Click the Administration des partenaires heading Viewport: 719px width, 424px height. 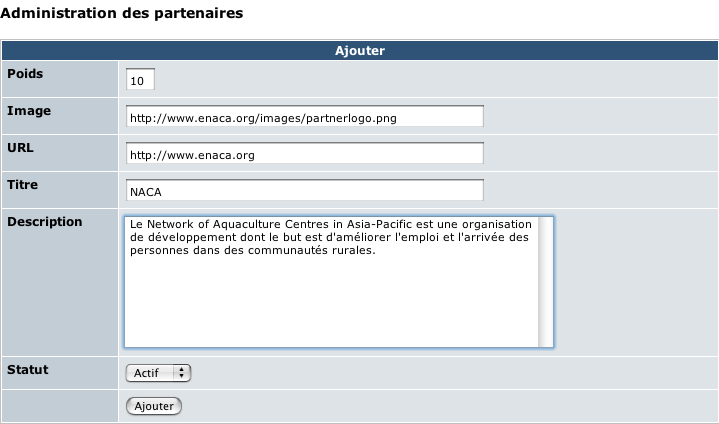[x=122, y=13]
